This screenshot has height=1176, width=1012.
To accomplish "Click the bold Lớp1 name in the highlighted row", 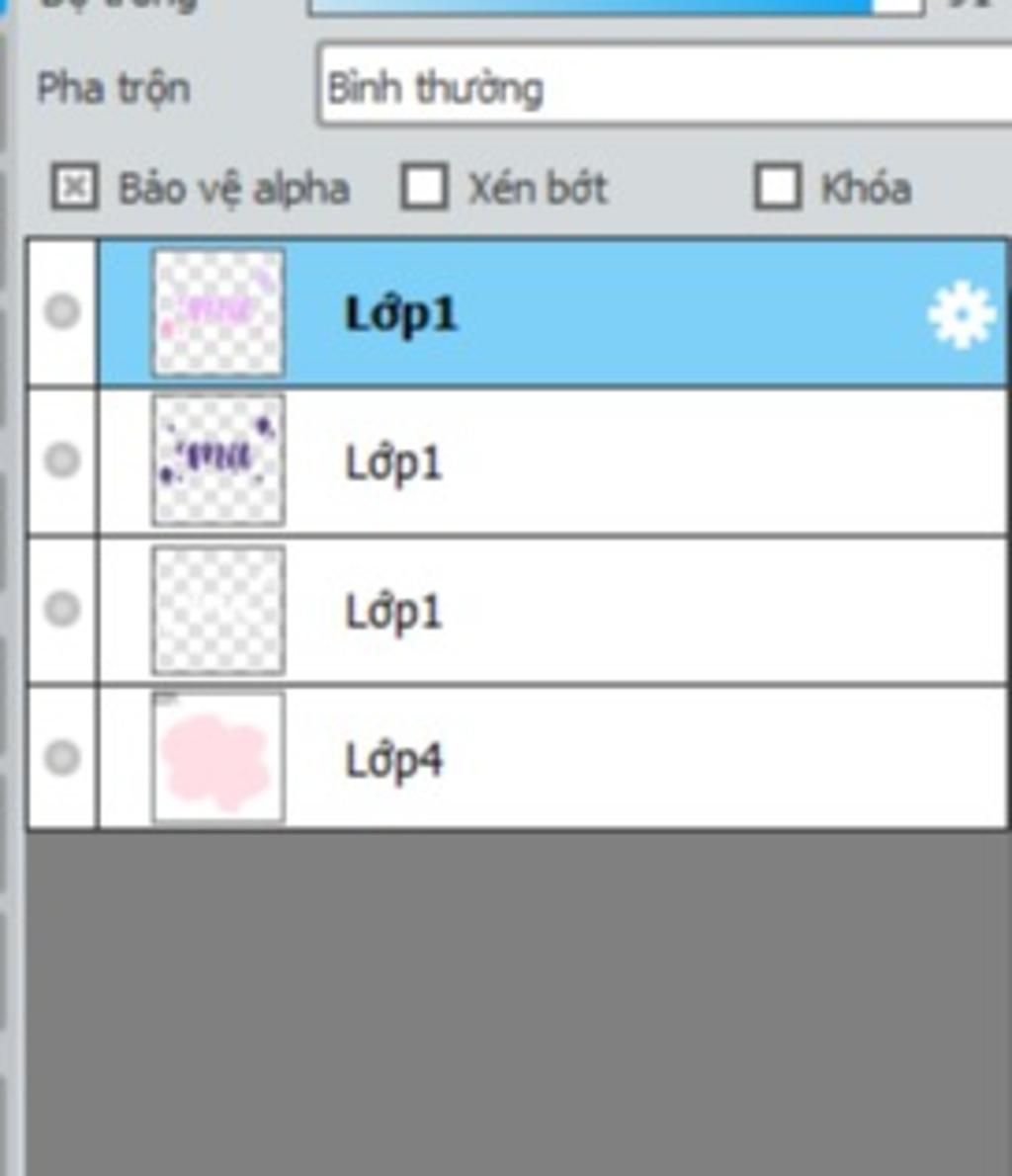I will point(400,314).
